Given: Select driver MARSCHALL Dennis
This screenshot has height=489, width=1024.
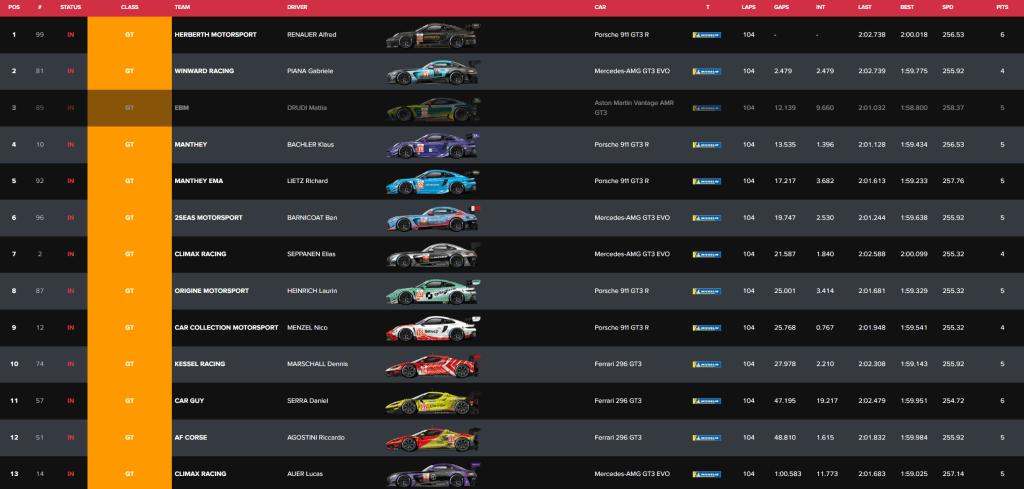Looking at the screenshot, I should tap(317, 364).
